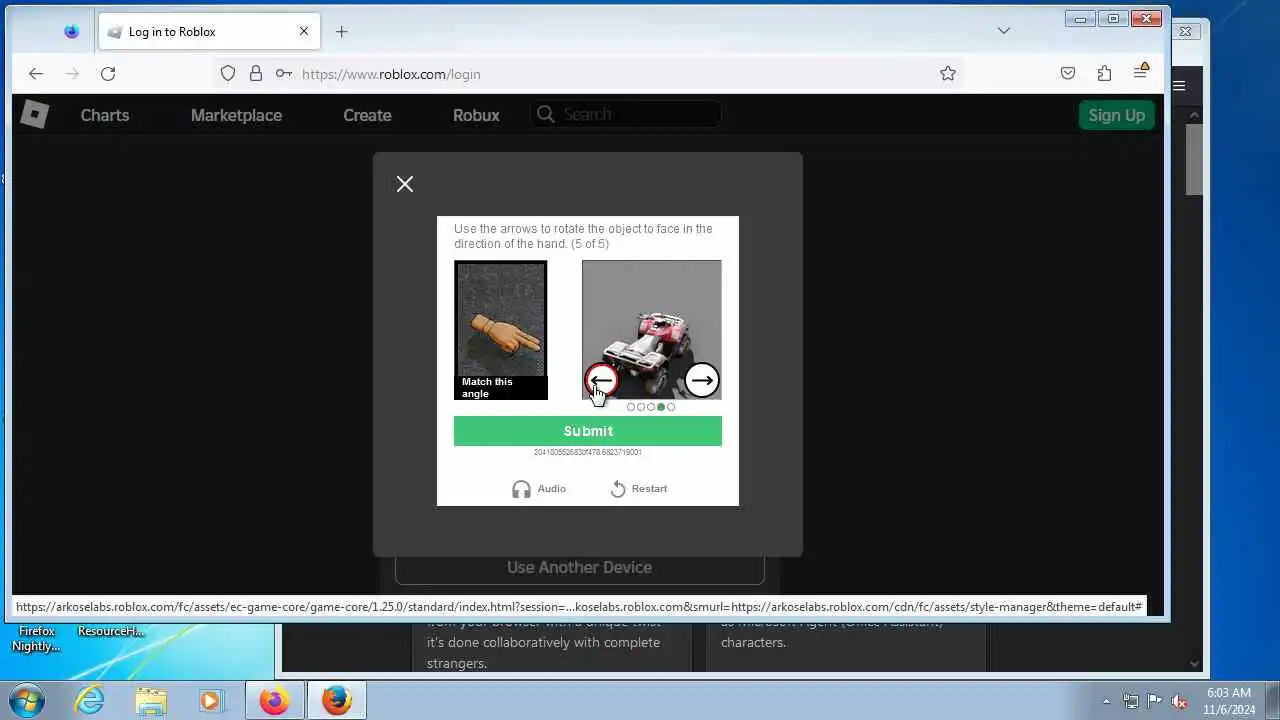
Task: Open the Windows Start menu
Action: pos(27,701)
